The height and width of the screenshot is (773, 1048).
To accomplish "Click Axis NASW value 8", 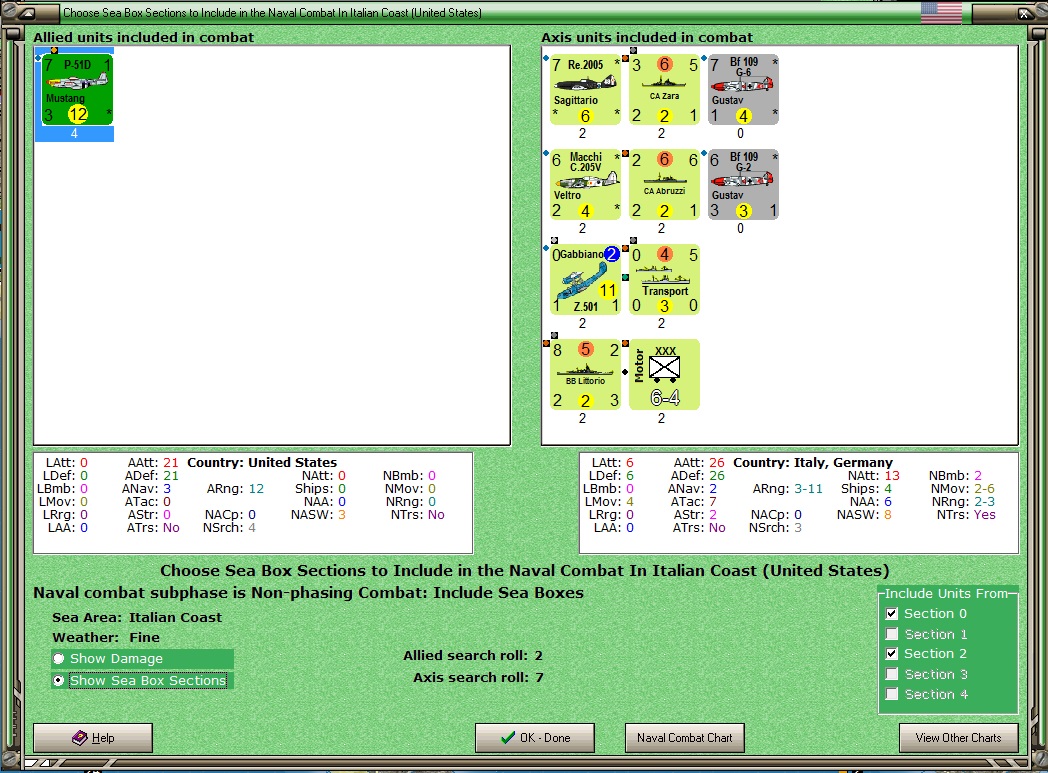I will 888,514.
